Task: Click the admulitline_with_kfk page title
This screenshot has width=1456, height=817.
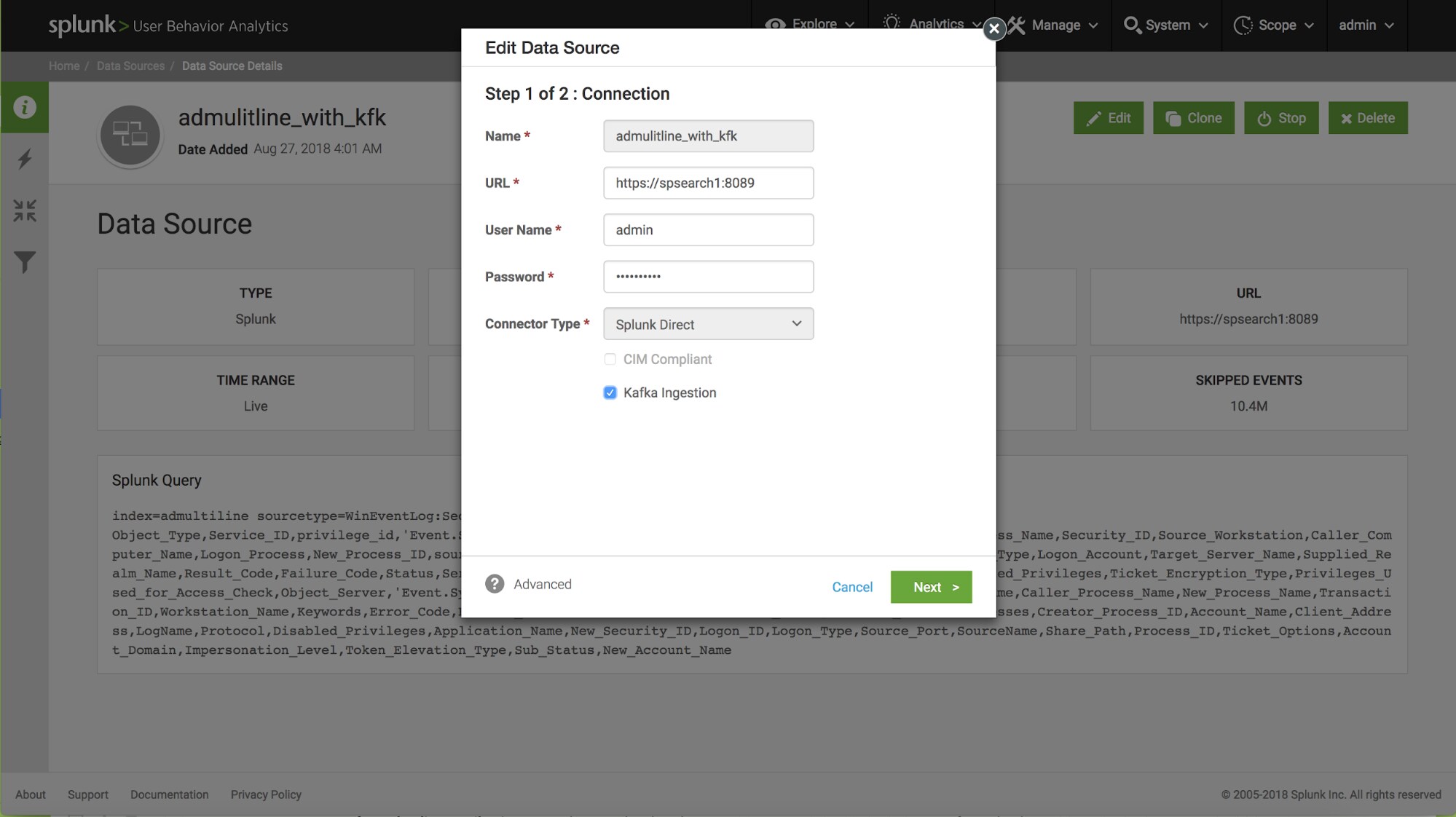Action: coord(282,117)
